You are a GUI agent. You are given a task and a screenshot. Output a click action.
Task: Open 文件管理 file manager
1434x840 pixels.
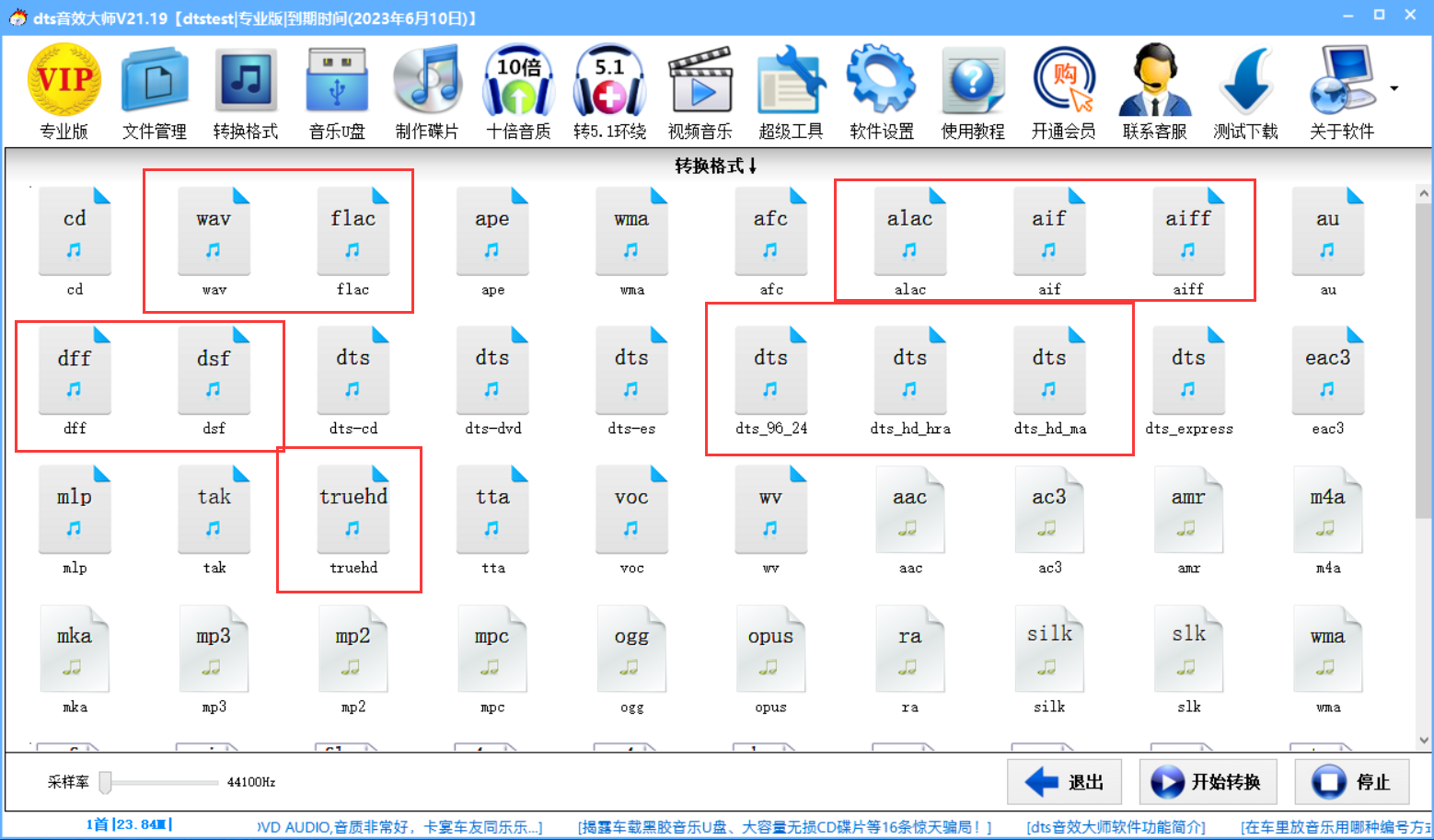(x=155, y=92)
